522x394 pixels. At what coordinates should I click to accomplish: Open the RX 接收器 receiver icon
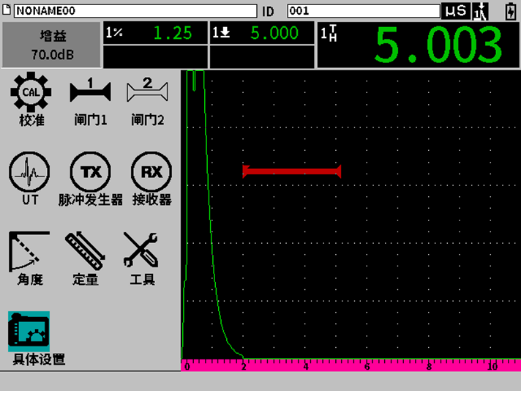pyautogui.click(x=152, y=179)
